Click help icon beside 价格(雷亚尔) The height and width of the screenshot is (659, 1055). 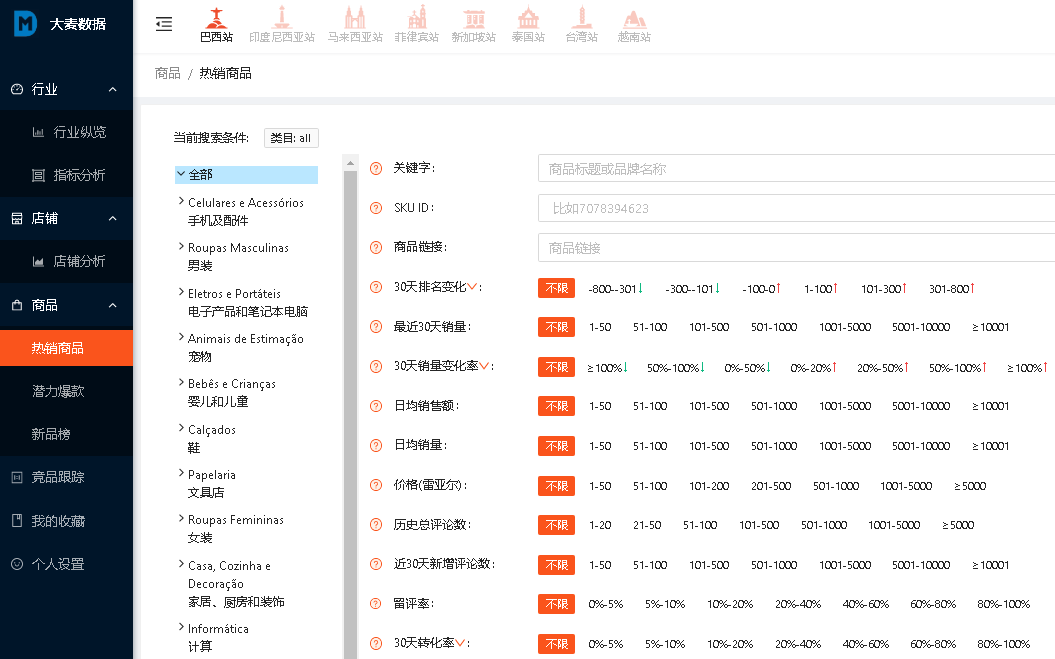pos(376,485)
